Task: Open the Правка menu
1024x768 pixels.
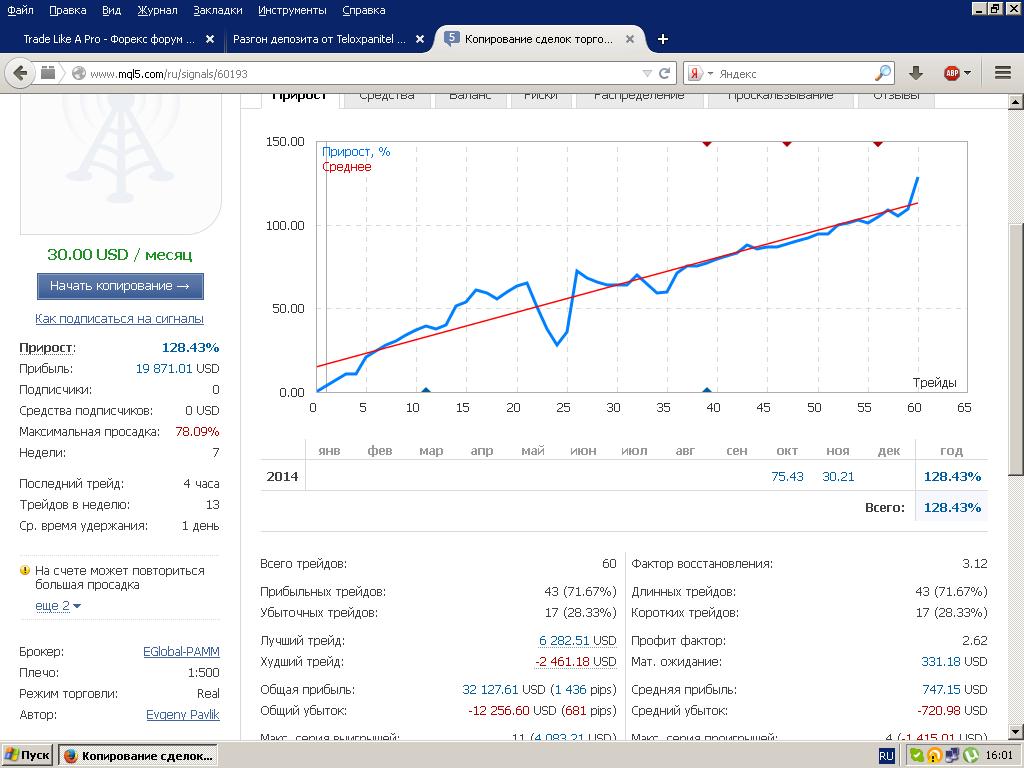Action: [x=67, y=10]
